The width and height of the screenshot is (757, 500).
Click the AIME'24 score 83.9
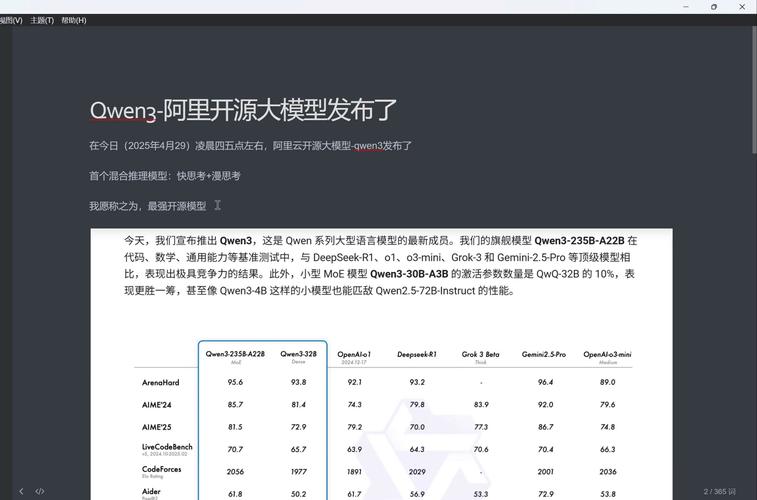click(481, 404)
